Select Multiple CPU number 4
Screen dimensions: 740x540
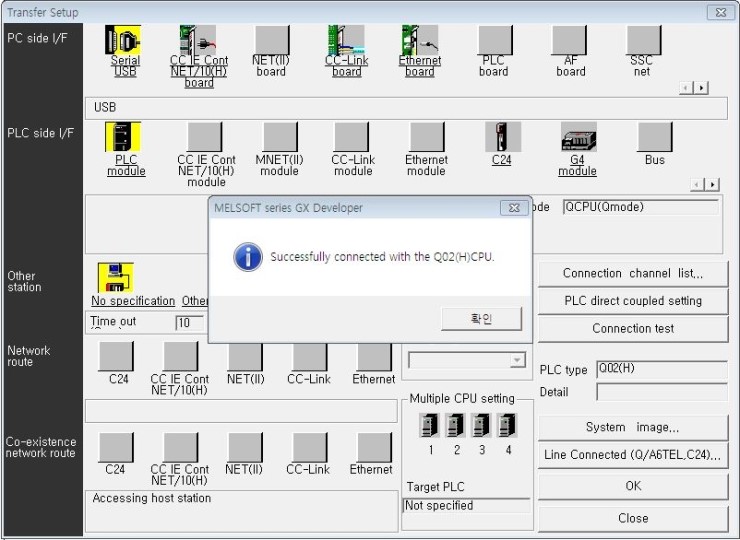[507, 425]
